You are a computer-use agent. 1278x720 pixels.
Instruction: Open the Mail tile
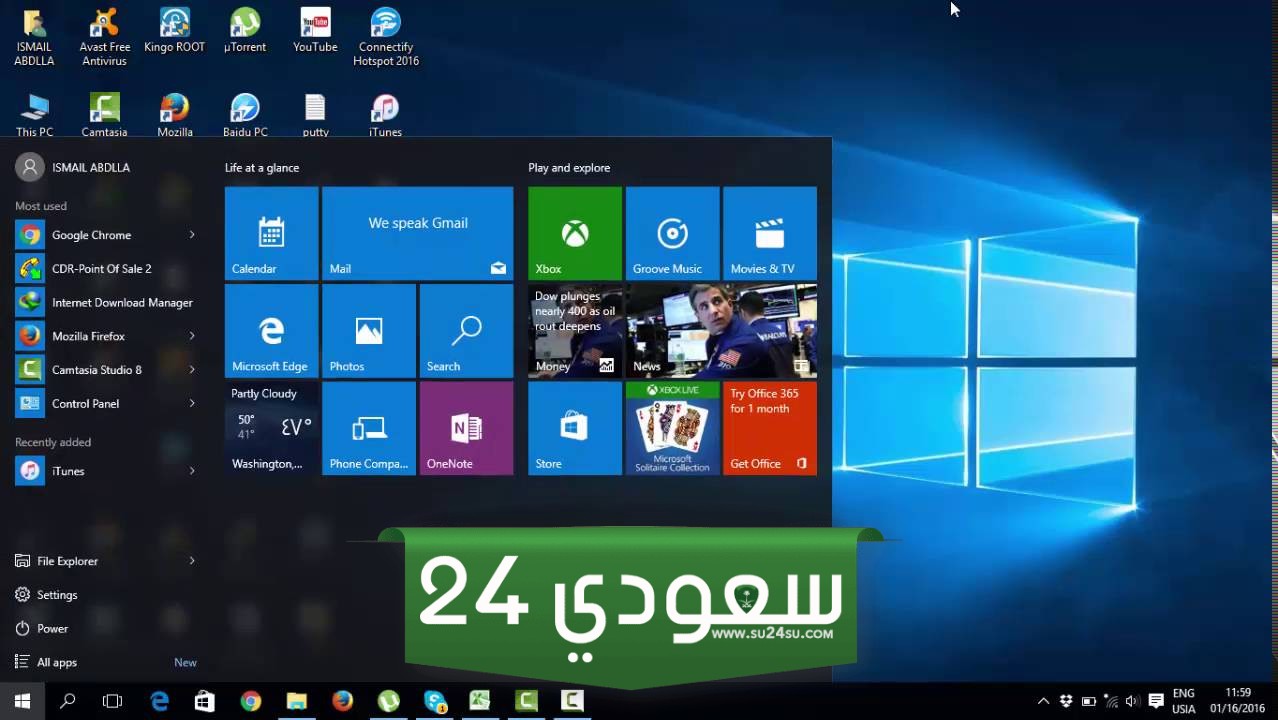coord(417,233)
